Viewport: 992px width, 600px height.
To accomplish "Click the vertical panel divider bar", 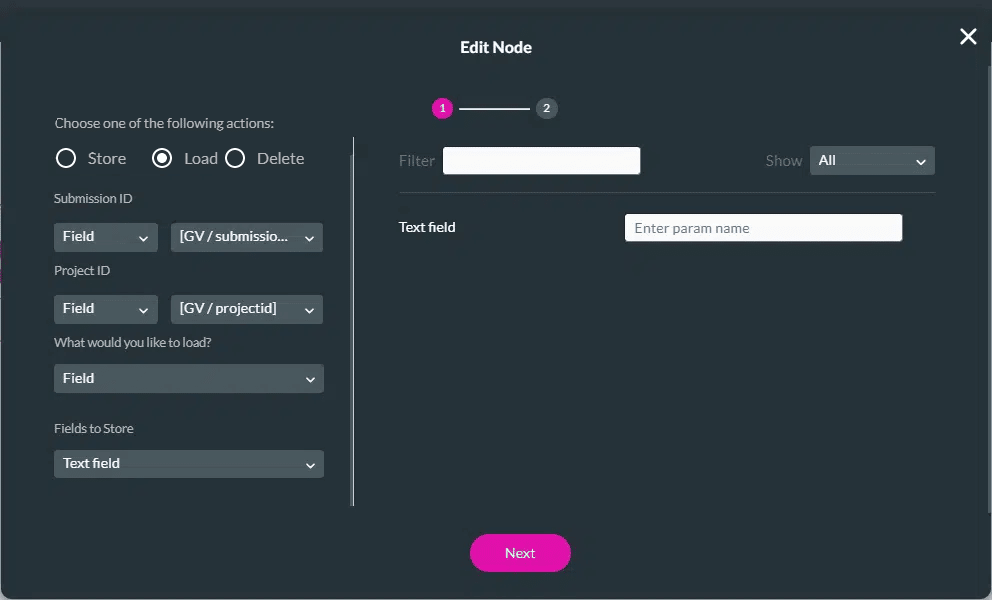I will tap(353, 320).
